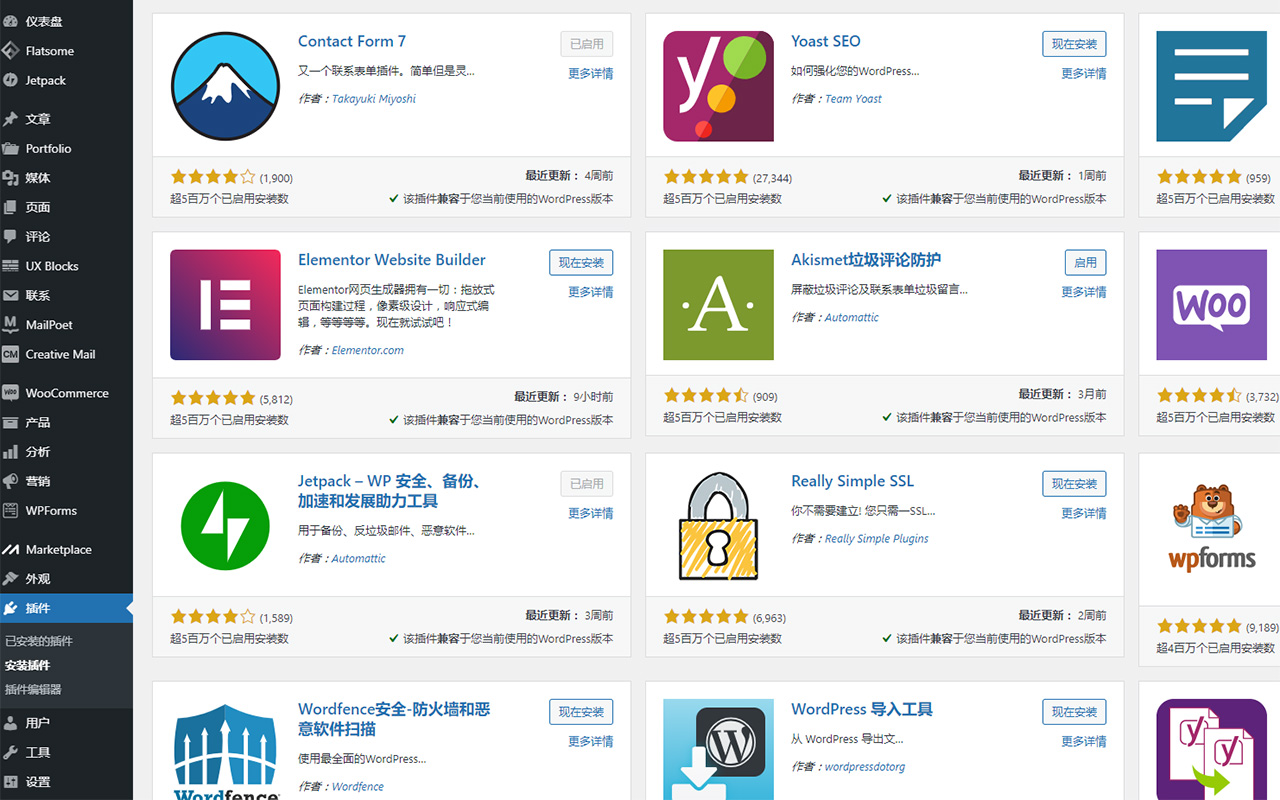Install Really Simple SSL now
Image resolution: width=1280 pixels, height=800 pixels.
pos(1074,484)
